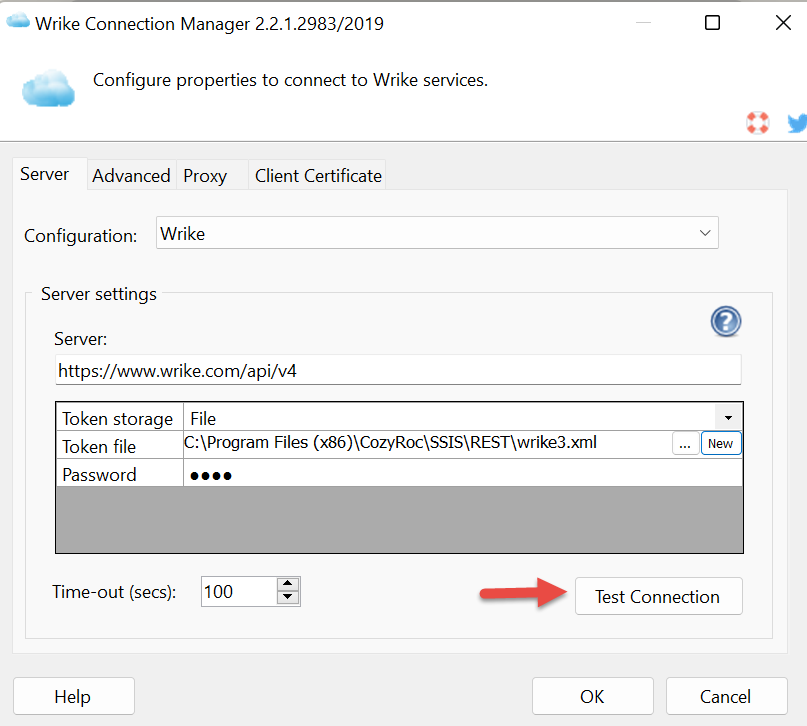Click the blue question mark help icon
This screenshot has height=726, width=807.
click(x=725, y=322)
